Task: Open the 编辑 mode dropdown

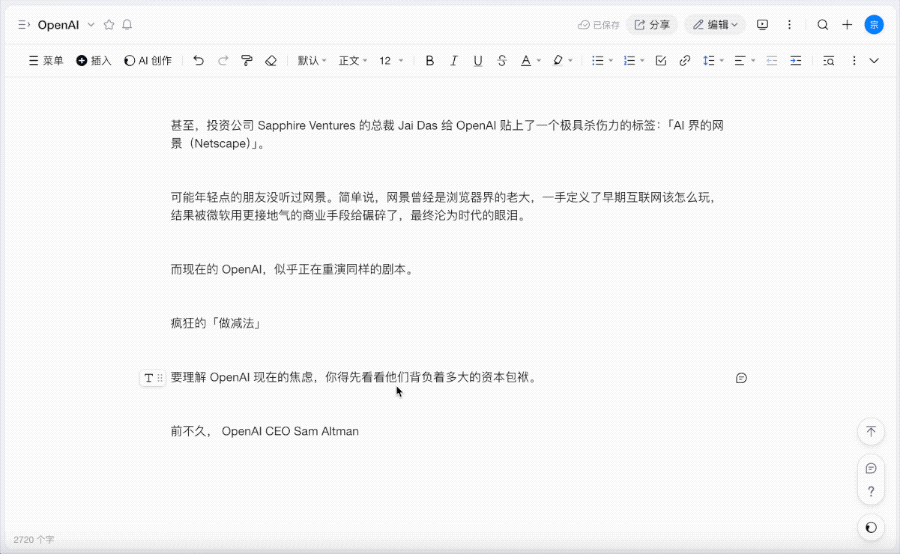Action: (715, 25)
